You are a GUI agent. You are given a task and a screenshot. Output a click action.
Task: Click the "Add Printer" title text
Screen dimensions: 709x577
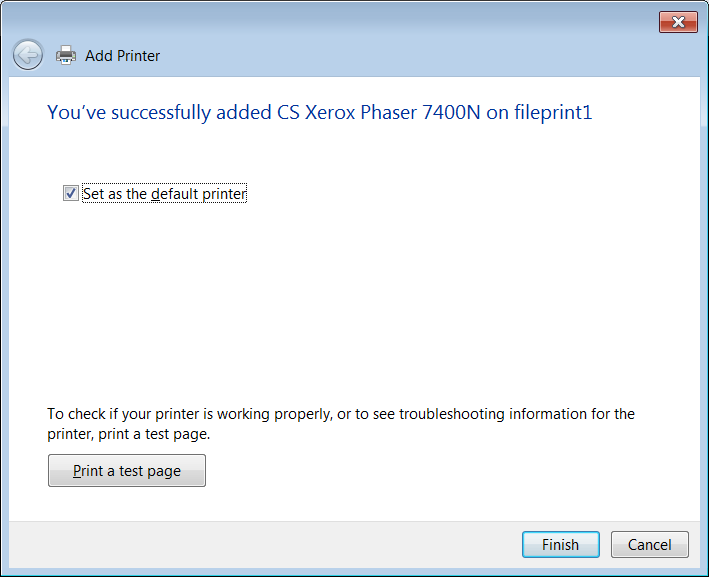point(122,56)
